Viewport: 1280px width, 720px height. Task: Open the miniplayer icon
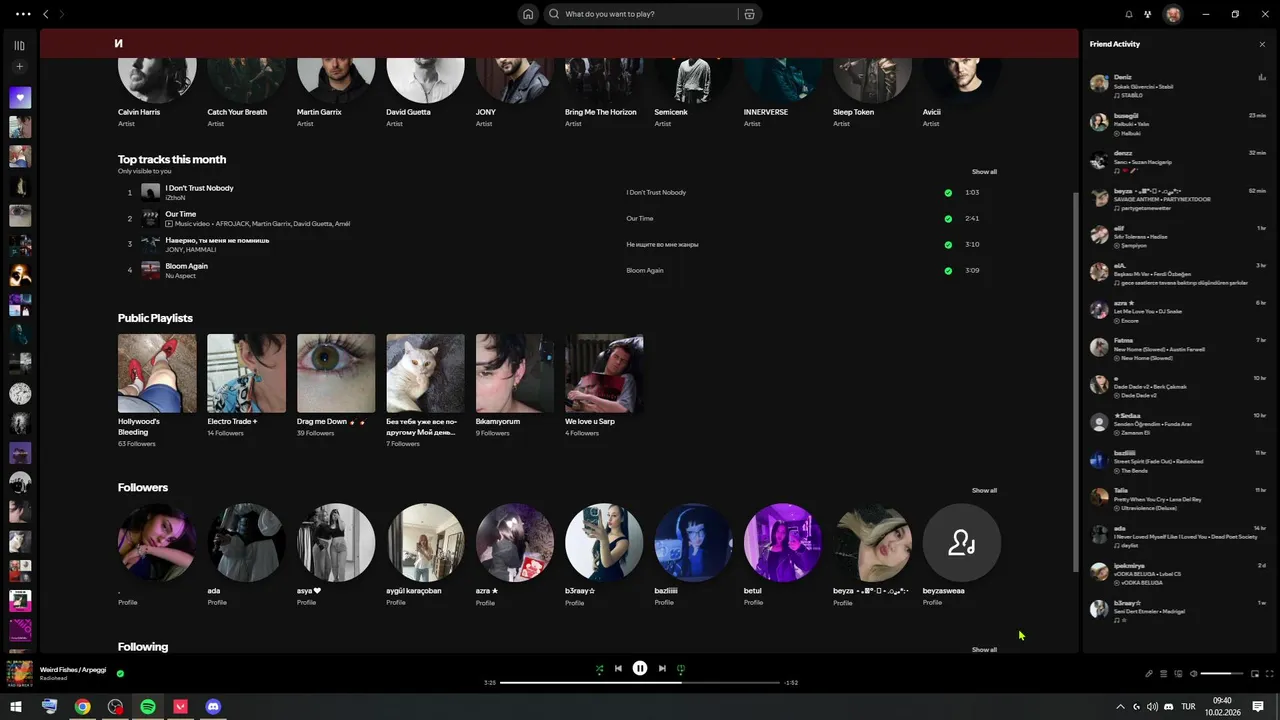coord(1254,674)
